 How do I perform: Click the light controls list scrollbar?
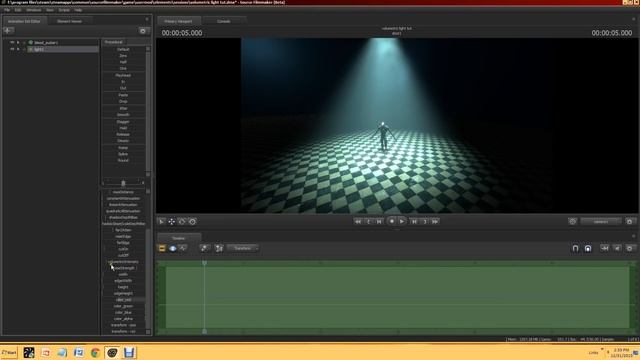(x=148, y=261)
